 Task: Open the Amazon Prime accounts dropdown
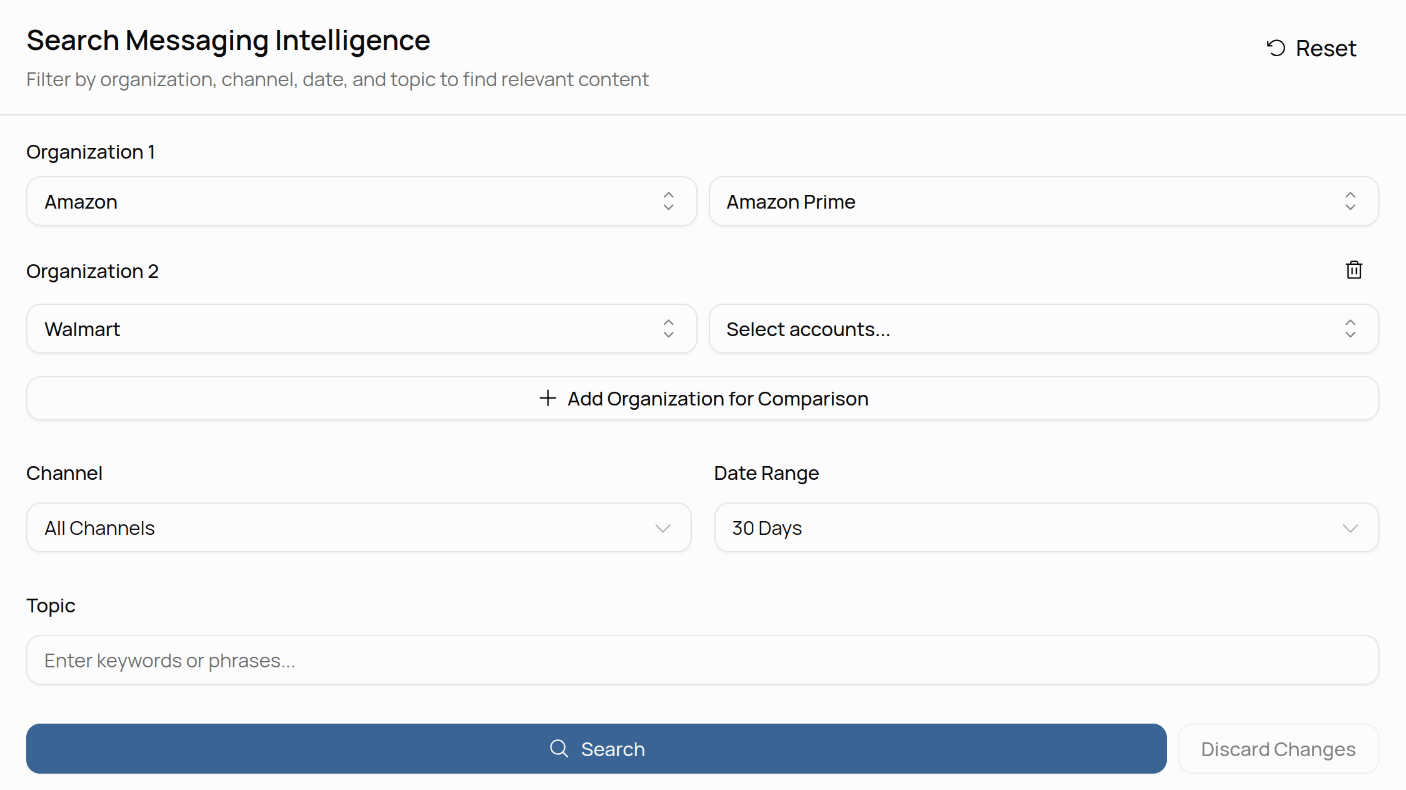tap(1043, 201)
